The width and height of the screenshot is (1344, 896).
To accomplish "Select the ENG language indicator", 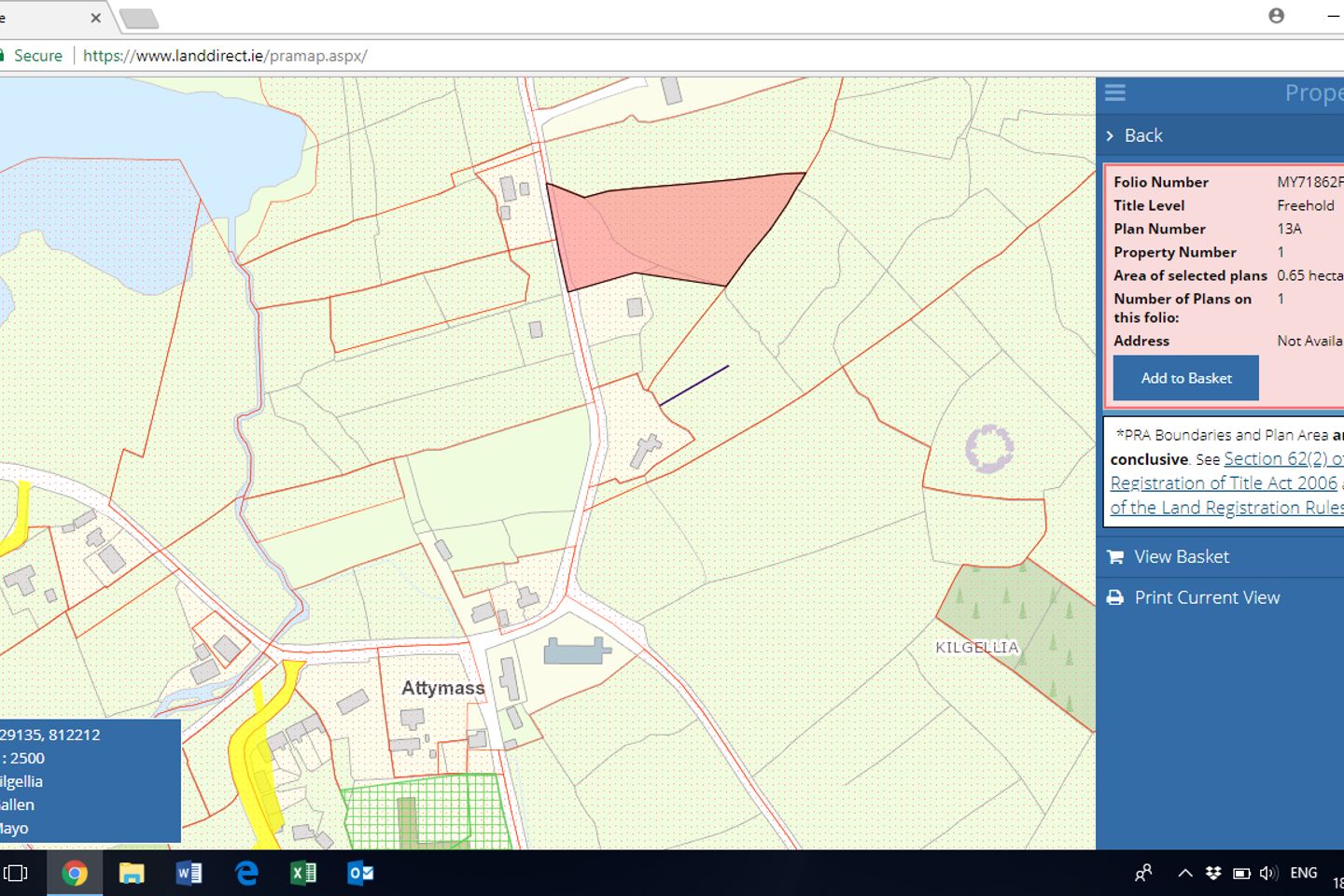I will pos(1303,873).
